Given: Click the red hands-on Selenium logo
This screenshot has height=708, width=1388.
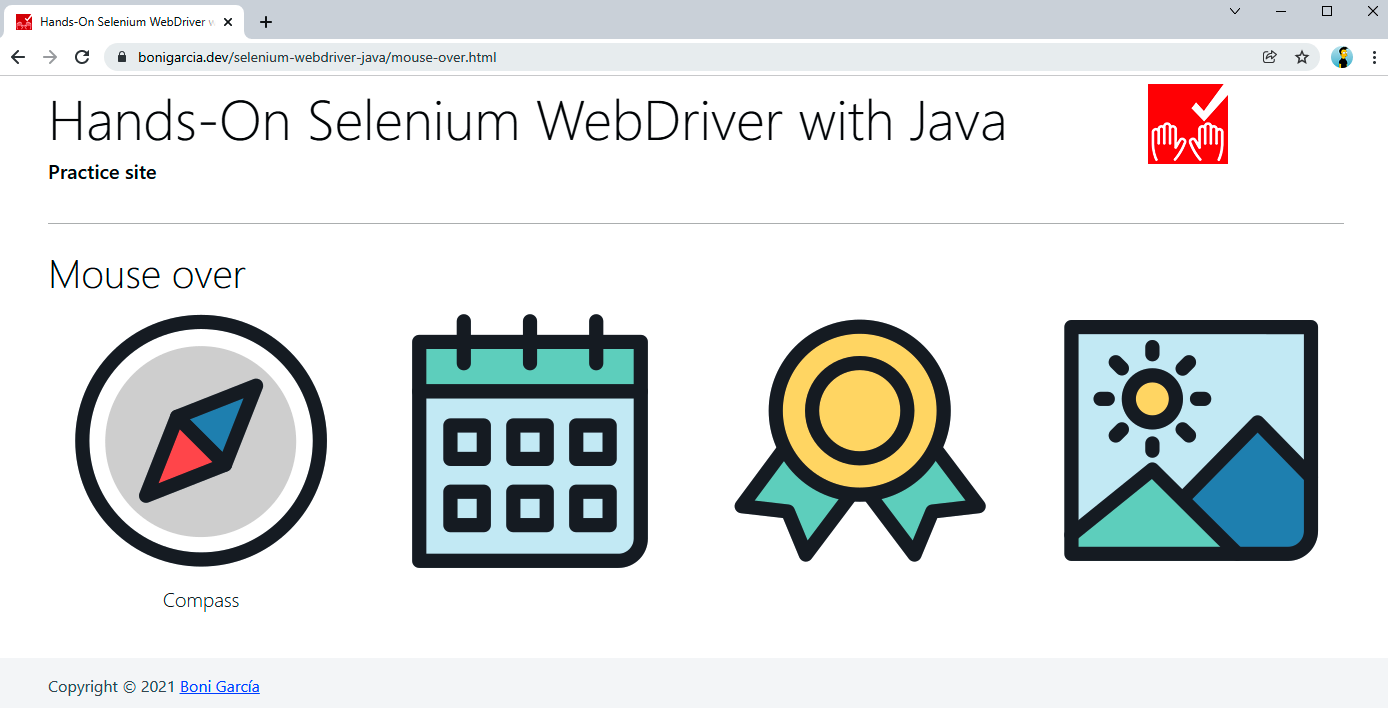Looking at the screenshot, I should [1187, 124].
